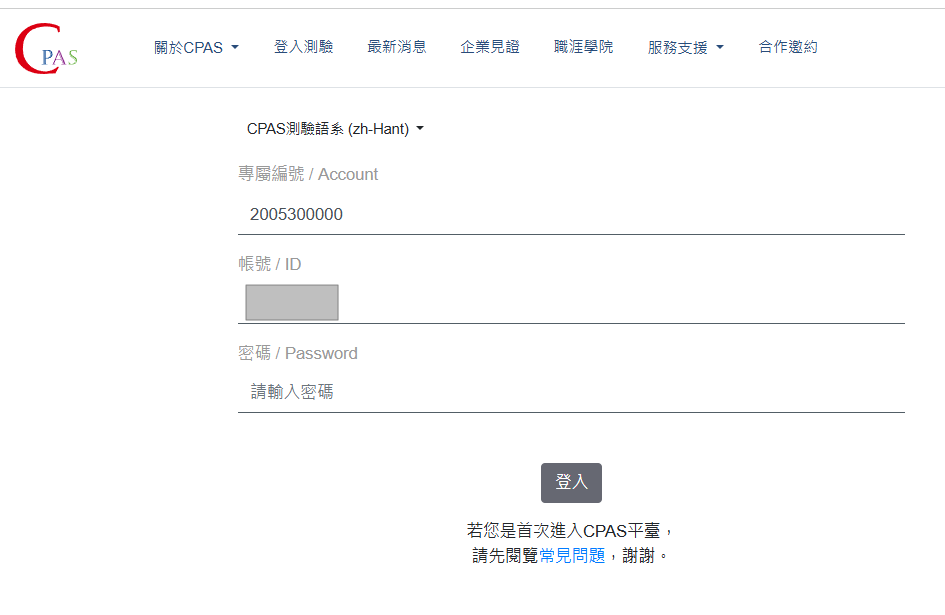Expand the 服務支援 dropdown menu

point(686,47)
